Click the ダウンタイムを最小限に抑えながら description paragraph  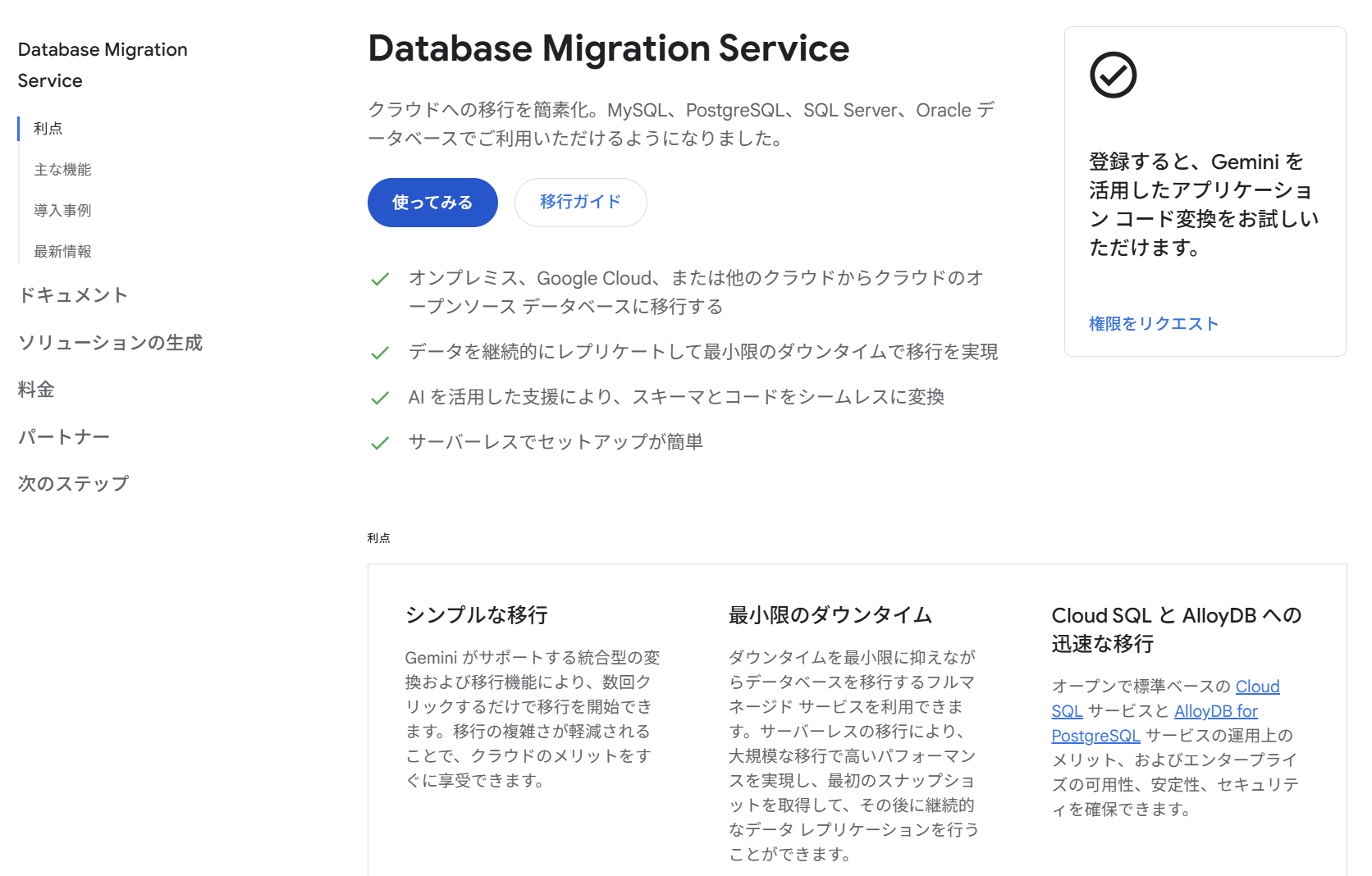pyautogui.click(x=853, y=755)
